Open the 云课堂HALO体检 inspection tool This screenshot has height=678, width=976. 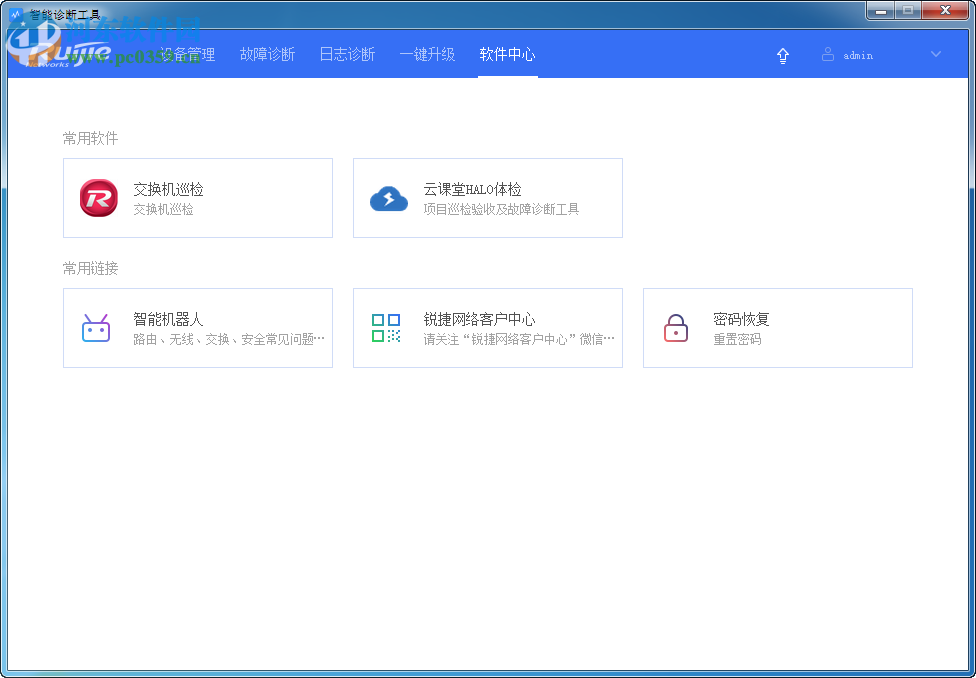(488, 198)
